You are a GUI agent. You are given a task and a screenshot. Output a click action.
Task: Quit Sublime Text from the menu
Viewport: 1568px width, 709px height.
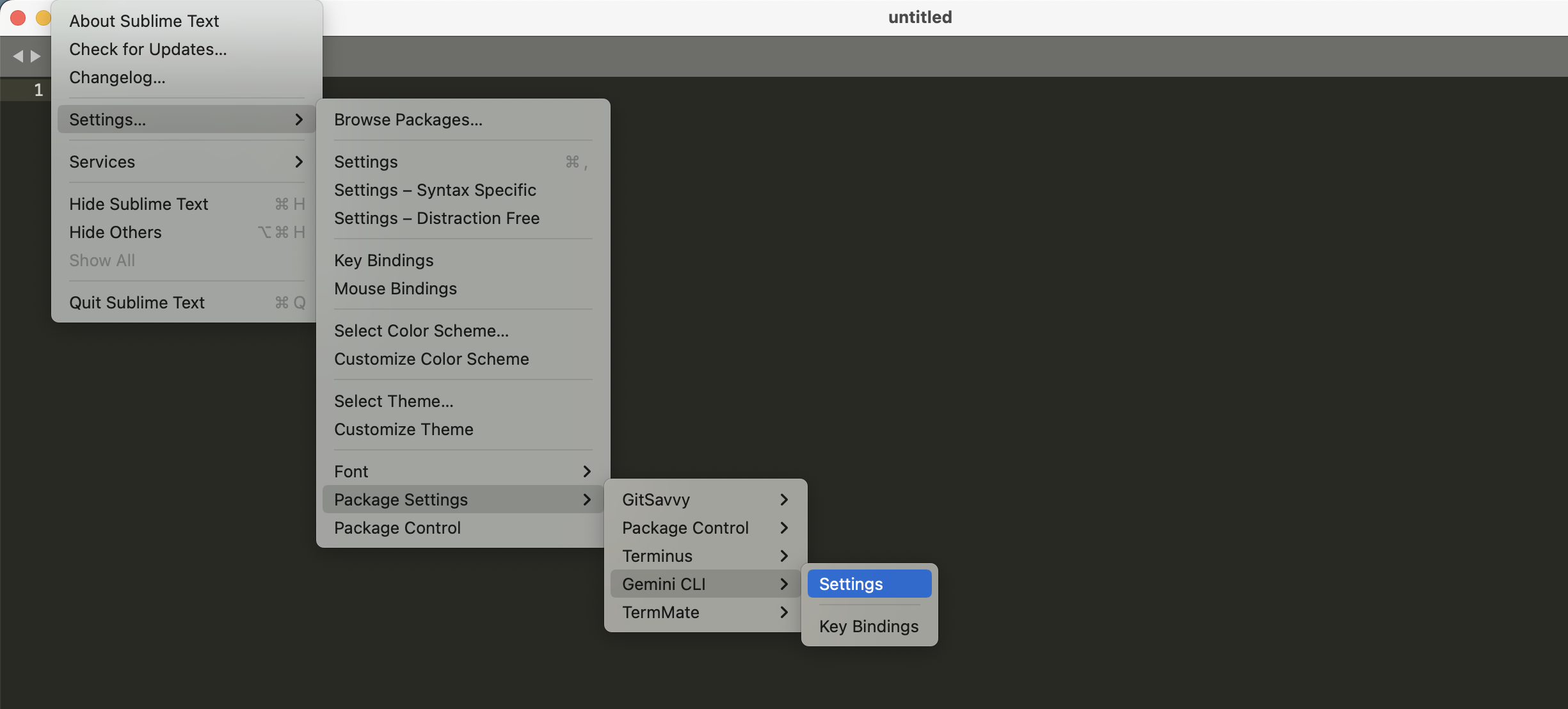[x=136, y=302]
